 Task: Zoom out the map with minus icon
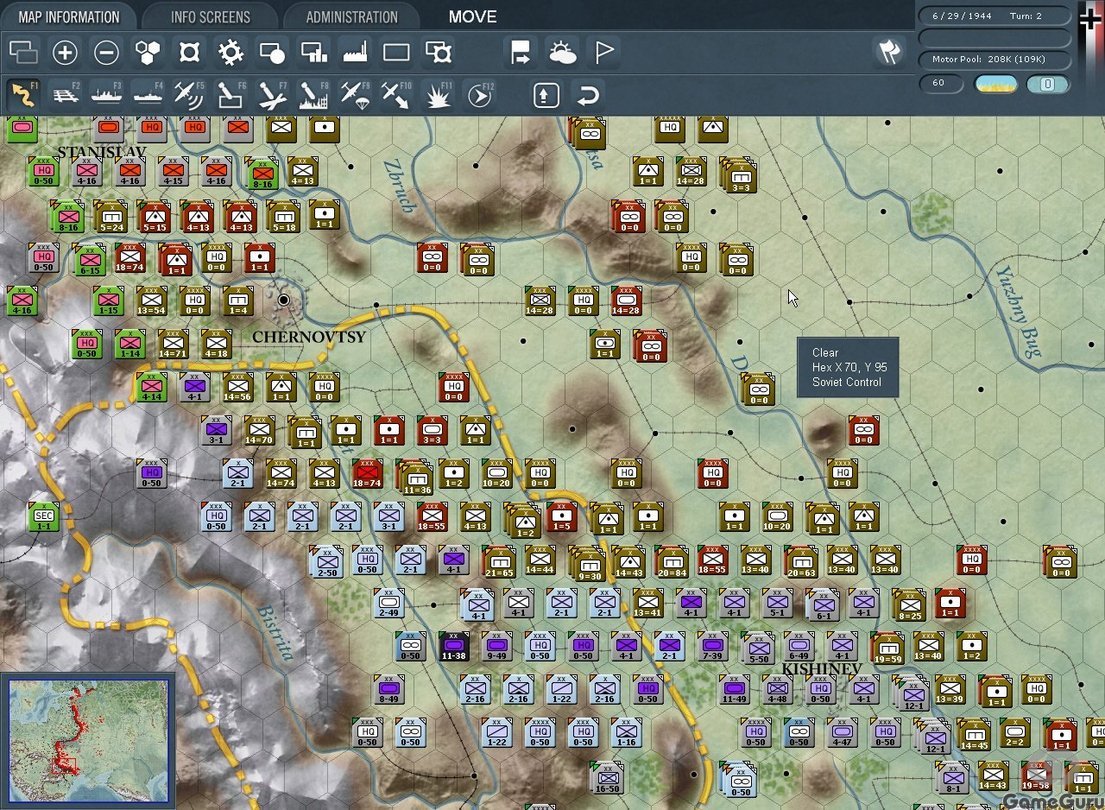(106, 52)
